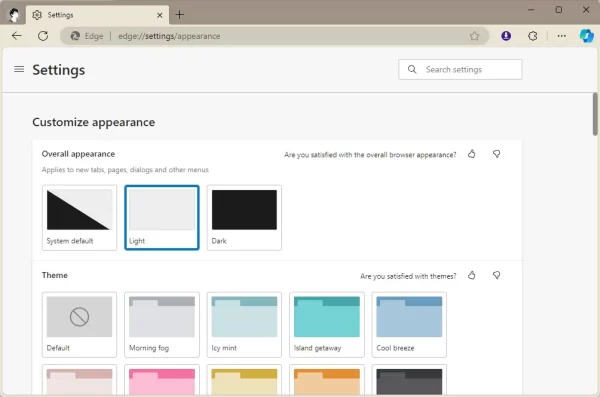Image resolution: width=600 pixels, height=397 pixels.
Task: Add this page to favorites (star icon)
Action: tap(474, 36)
